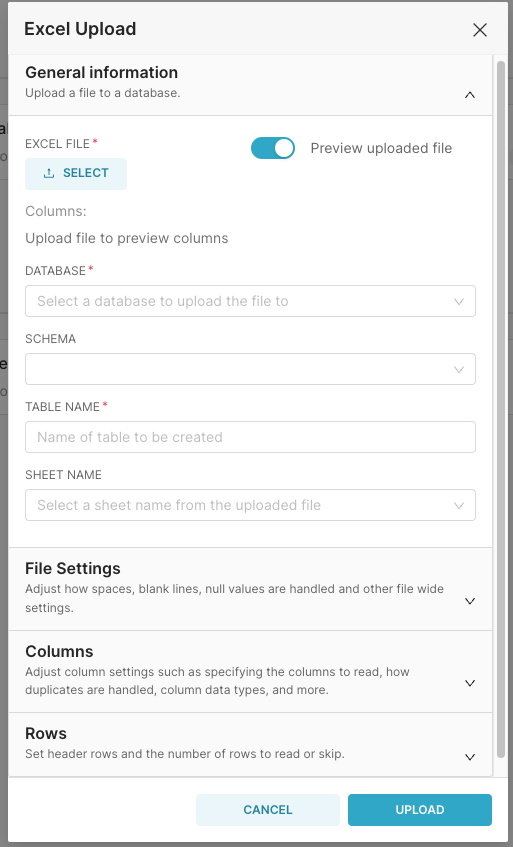513x847 pixels.
Task: Click the upload icon in the Select button
Action: tap(49, 173)
